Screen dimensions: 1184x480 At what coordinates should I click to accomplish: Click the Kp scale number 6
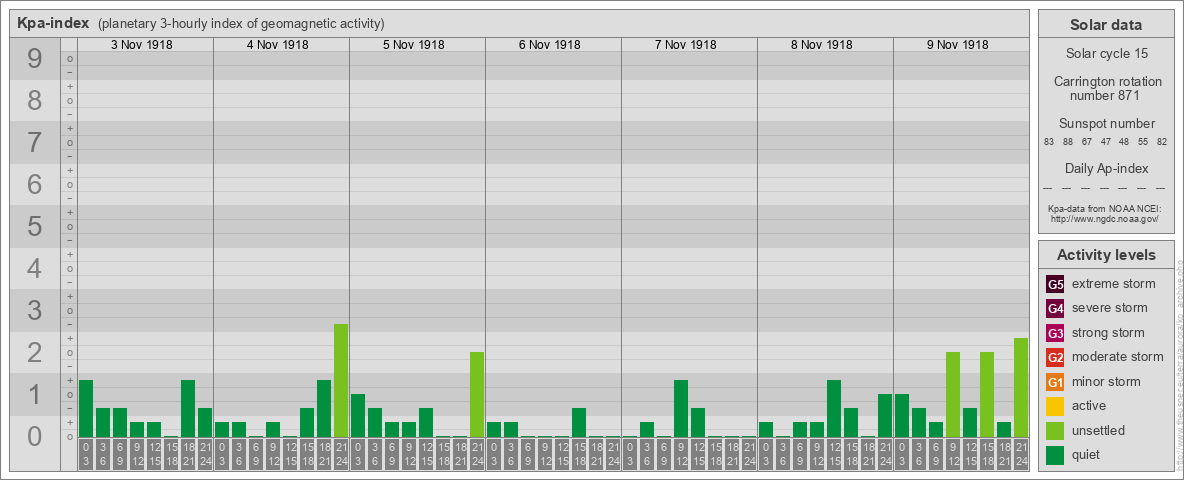[34, 185]
